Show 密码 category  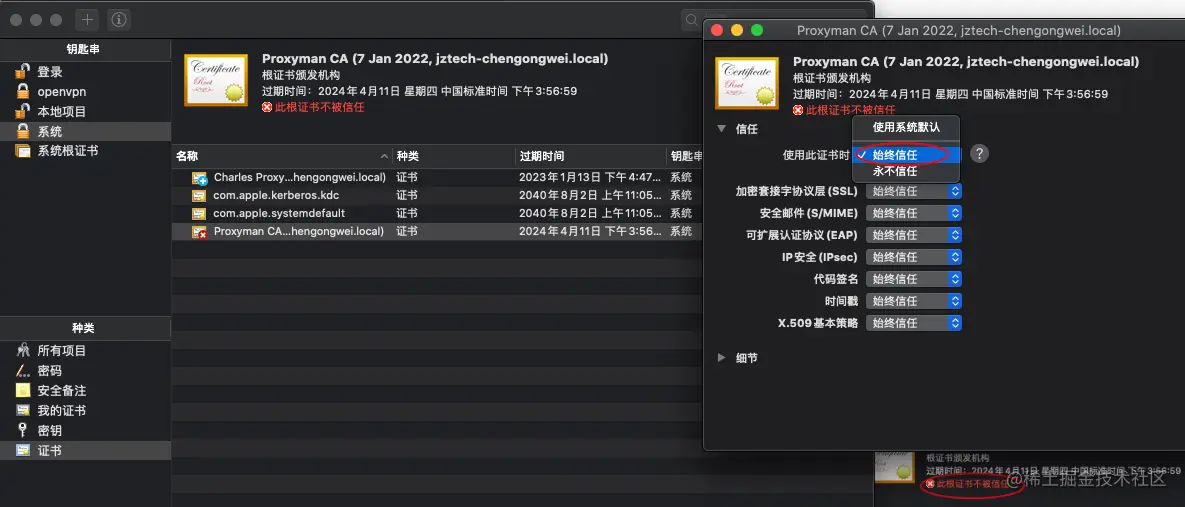click(x=85, y=371)
